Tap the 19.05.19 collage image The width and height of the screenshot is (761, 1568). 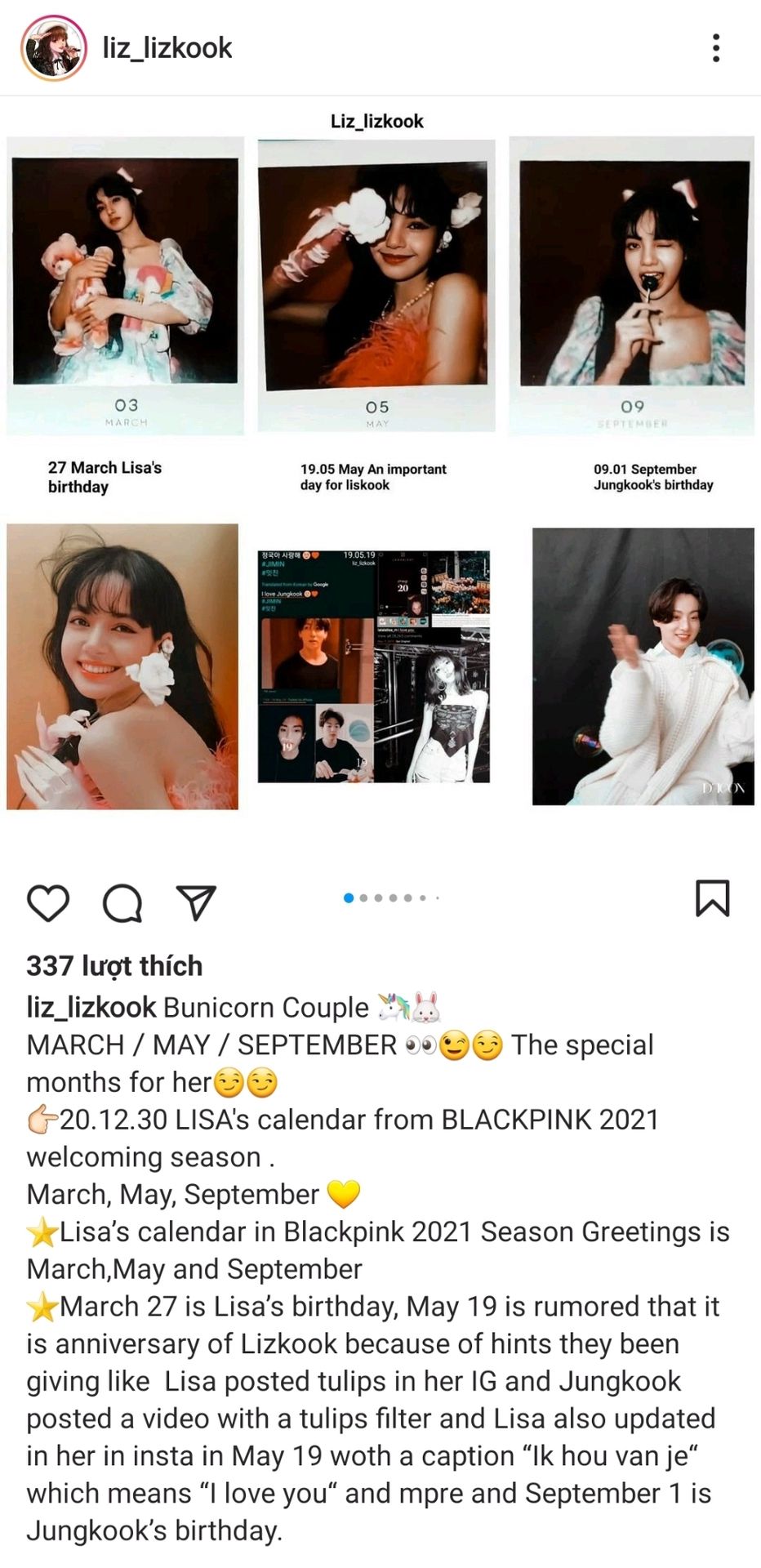(x=374, y=666)
